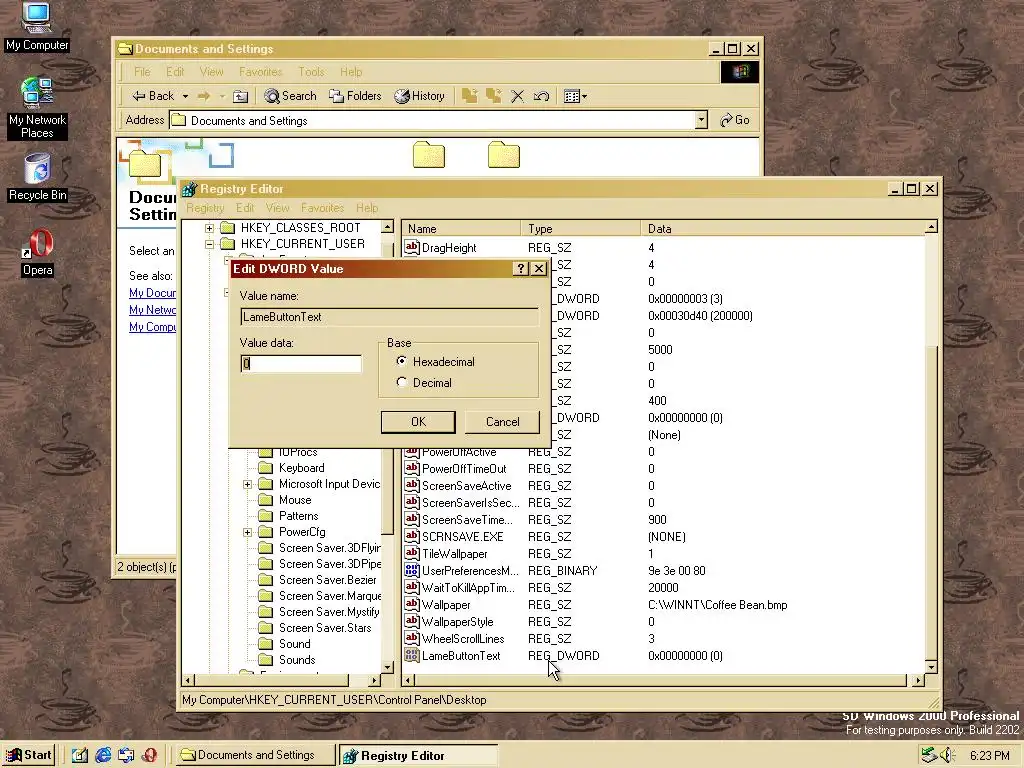Toggle Folders pane in Explorer toolbar
This screenshot has width=1024, height=768.
click(355, 96)
